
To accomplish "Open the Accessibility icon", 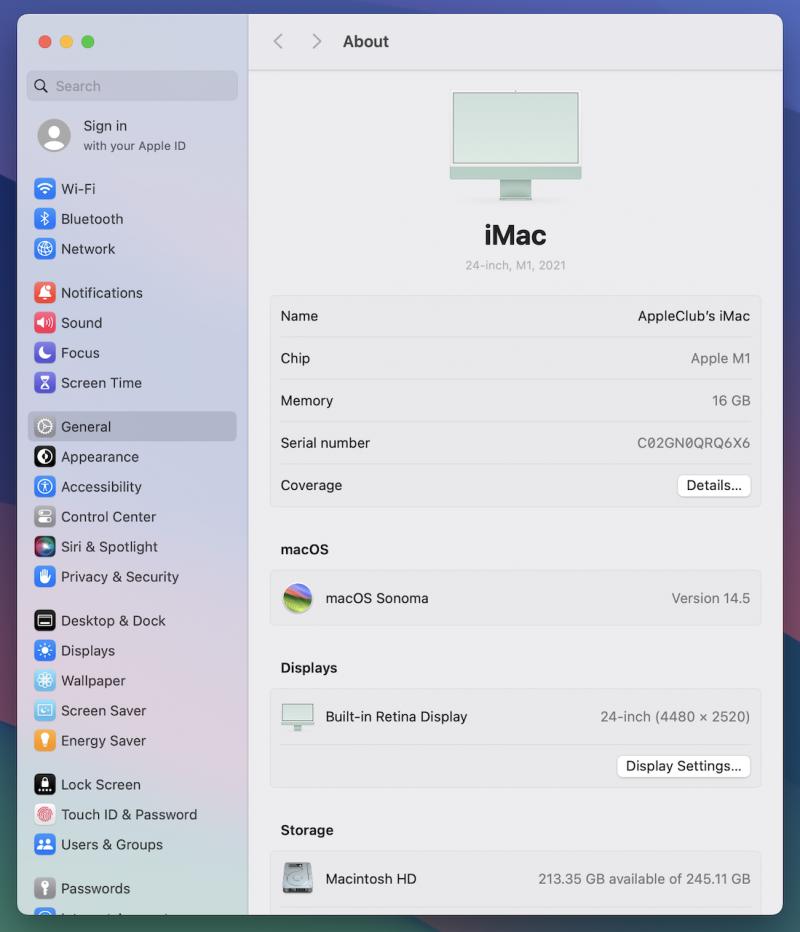I will point(45,487).
